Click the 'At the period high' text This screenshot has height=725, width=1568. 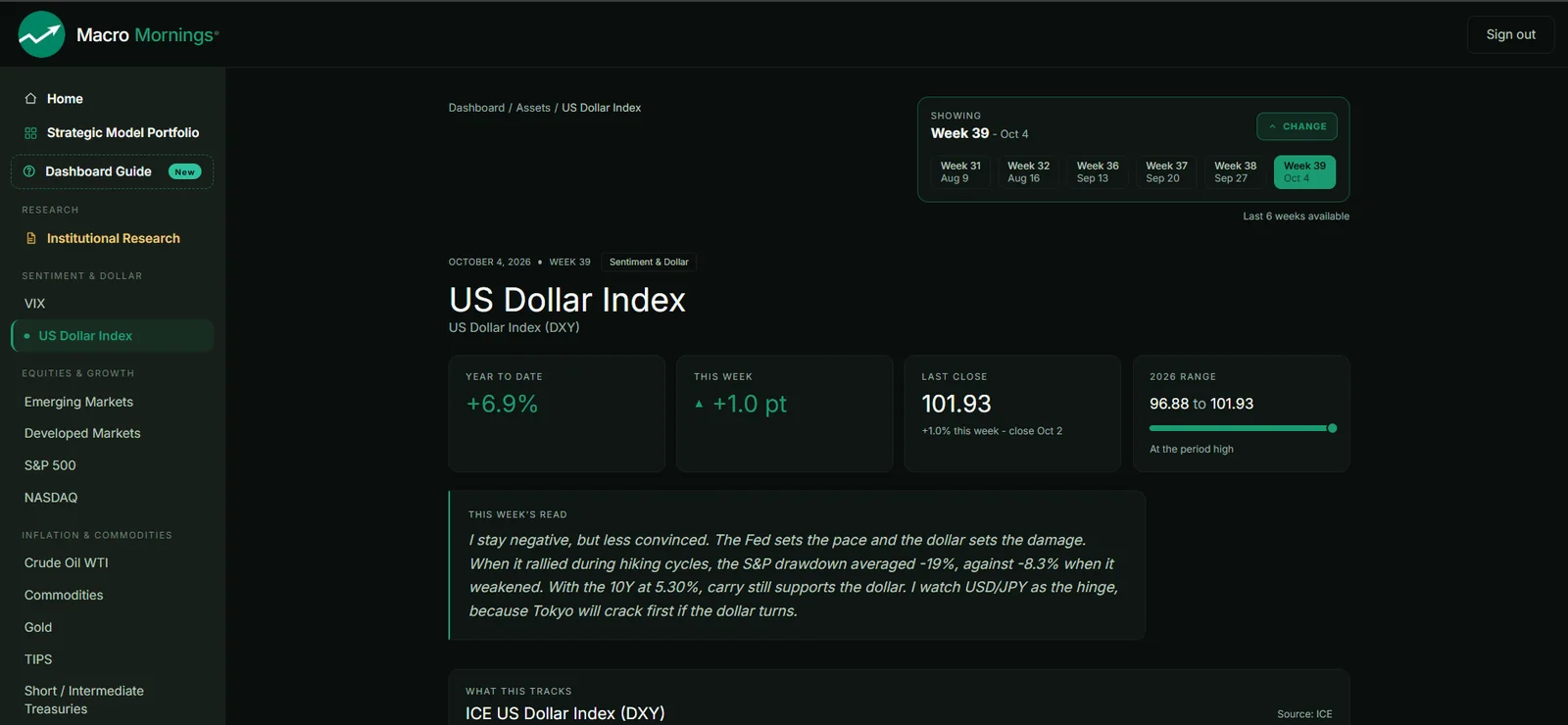pos(1192,450)
